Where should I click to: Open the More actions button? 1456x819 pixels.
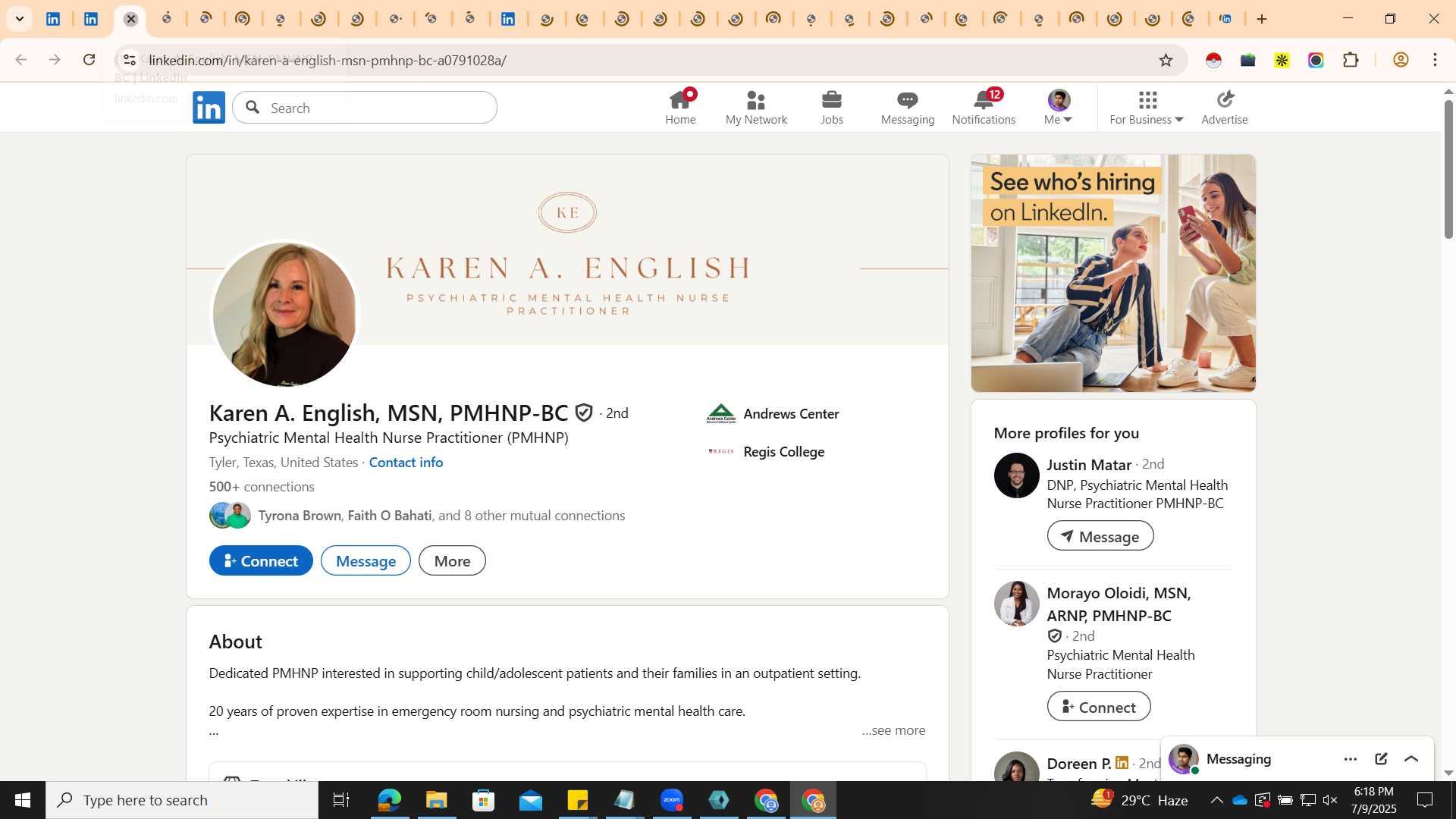[x=452, y=561]
